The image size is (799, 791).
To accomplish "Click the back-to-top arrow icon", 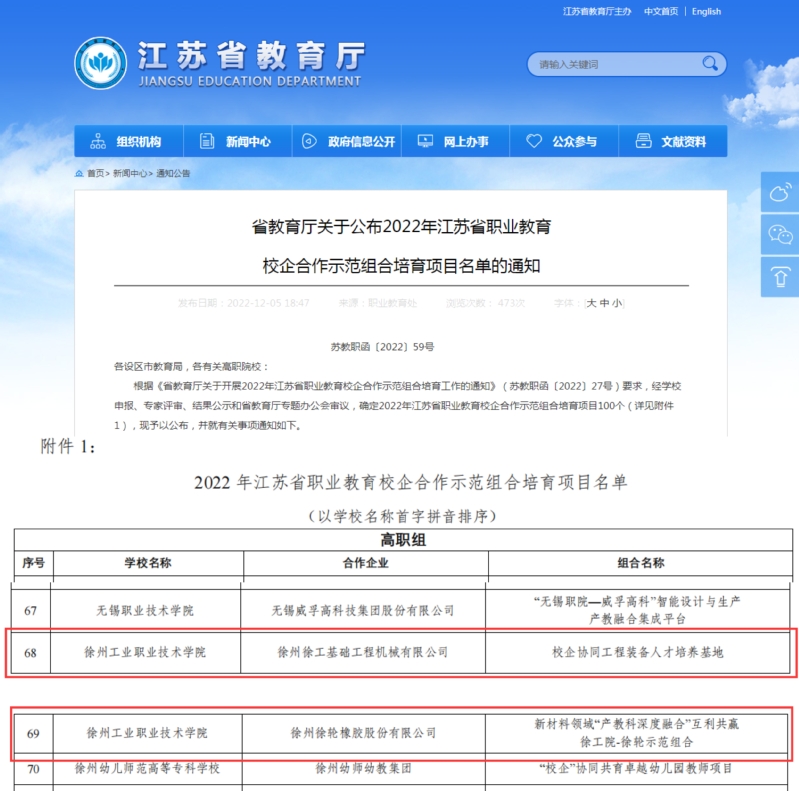I will coord(779,277).
